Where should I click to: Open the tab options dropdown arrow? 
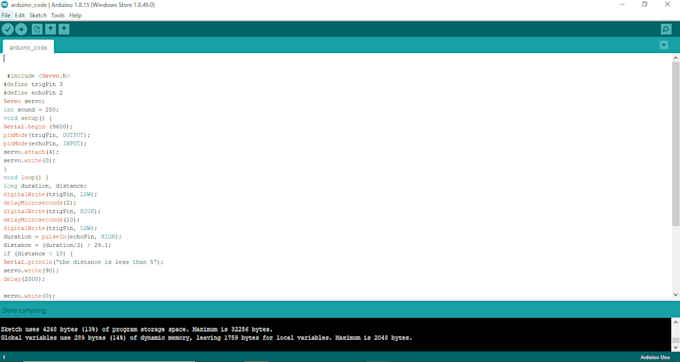[x=664, y=45]
